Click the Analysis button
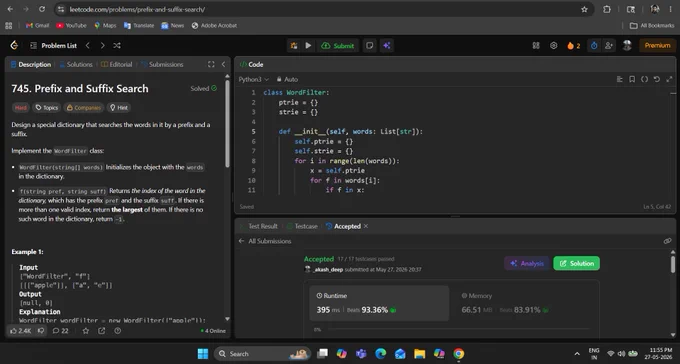Image resolution: width=680 pixels, height=364 pixels. 527,263
